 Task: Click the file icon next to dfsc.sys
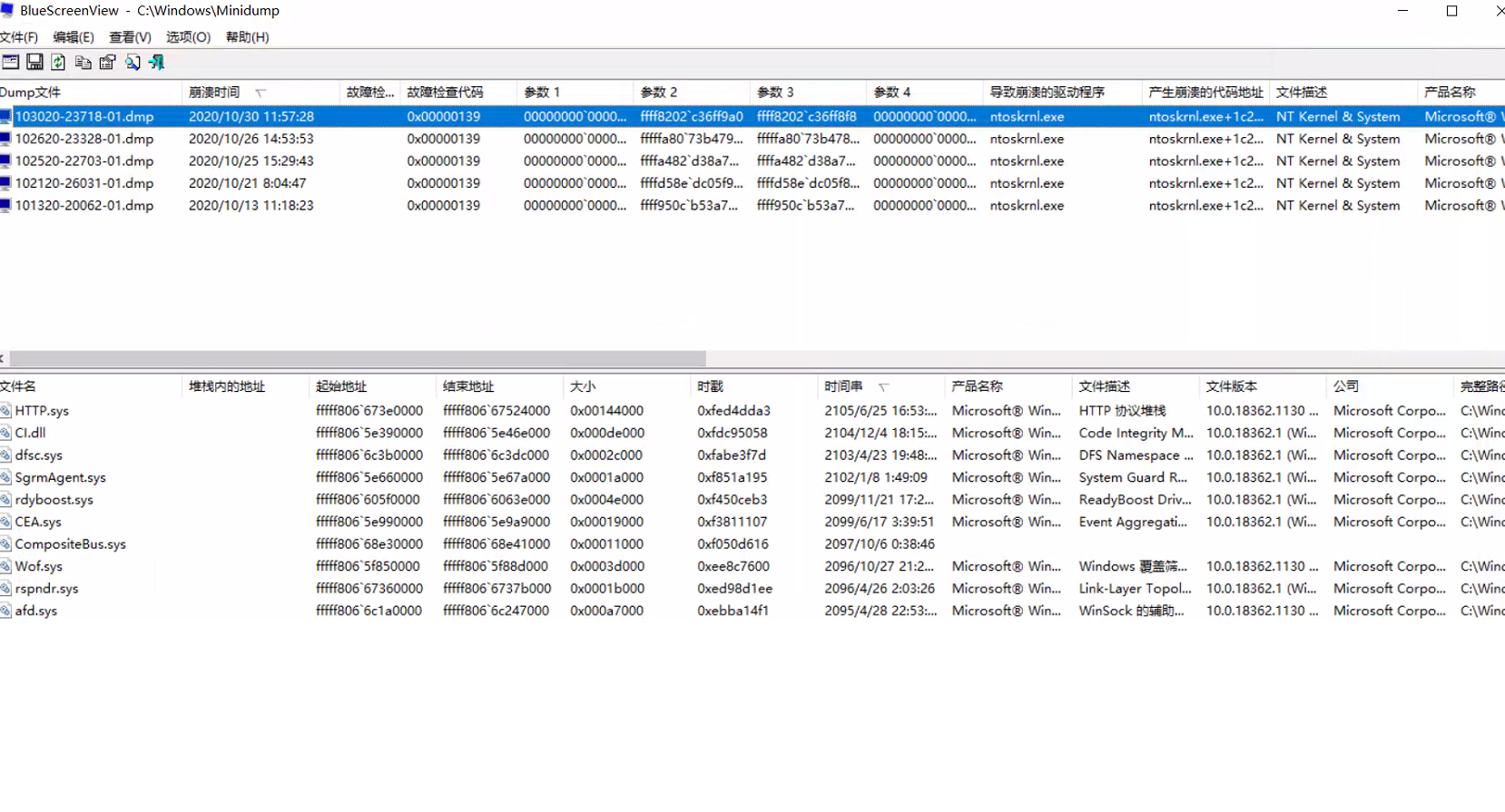pyautogui.click(x=5, y=455)
